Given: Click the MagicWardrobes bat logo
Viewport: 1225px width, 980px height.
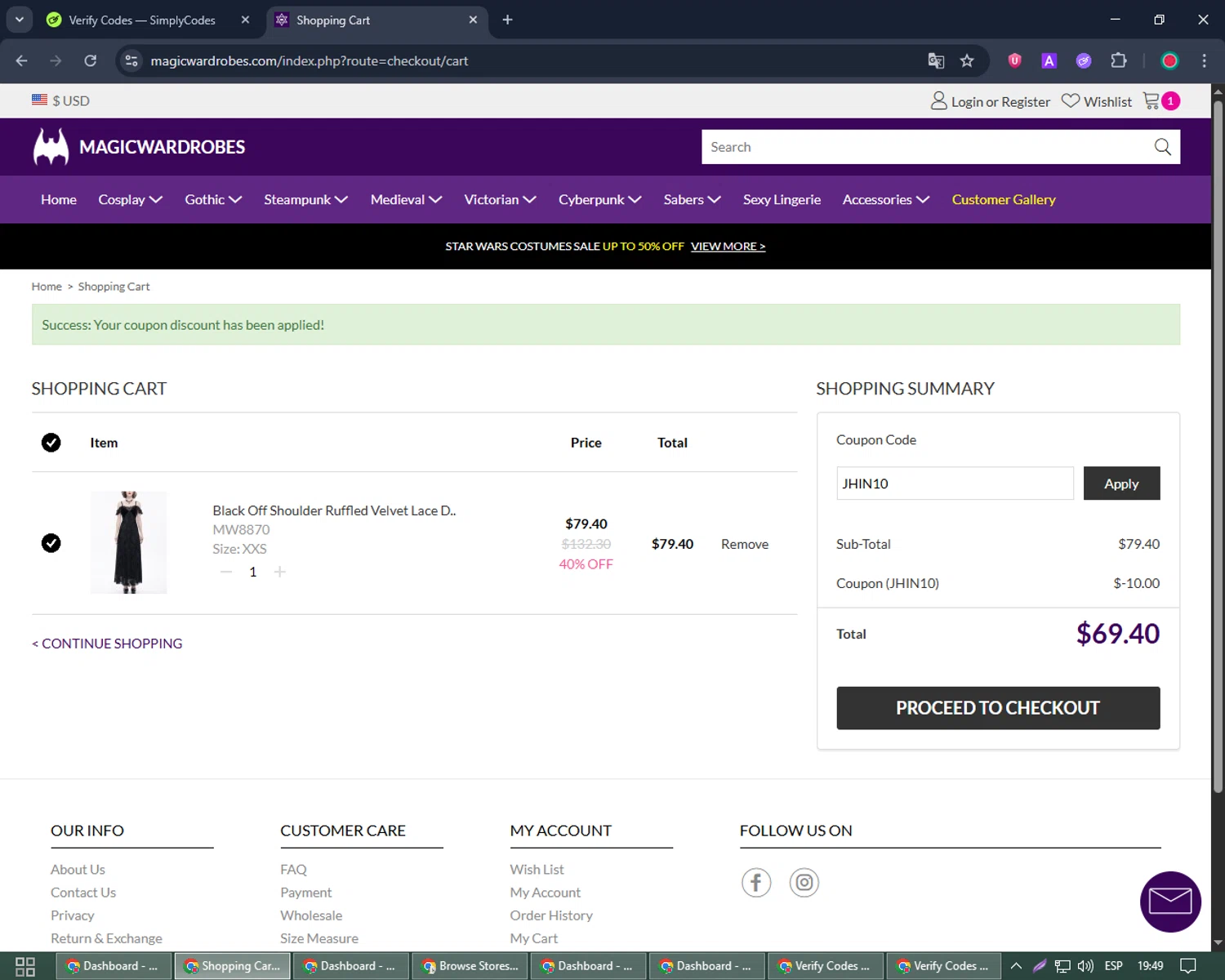Looking at the screenshot, I should 51,147.
